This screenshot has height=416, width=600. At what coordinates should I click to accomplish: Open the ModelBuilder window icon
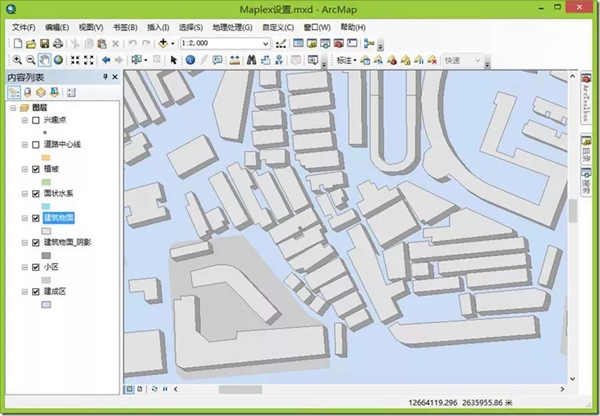(x=369, y=43)
